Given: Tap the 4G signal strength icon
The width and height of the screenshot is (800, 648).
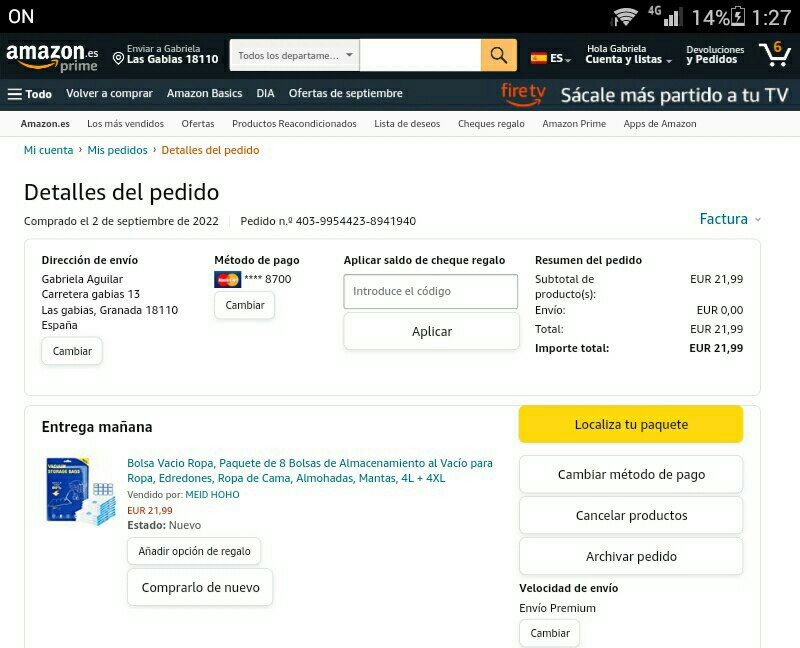Looking at the screenshot, I should 665,16.
